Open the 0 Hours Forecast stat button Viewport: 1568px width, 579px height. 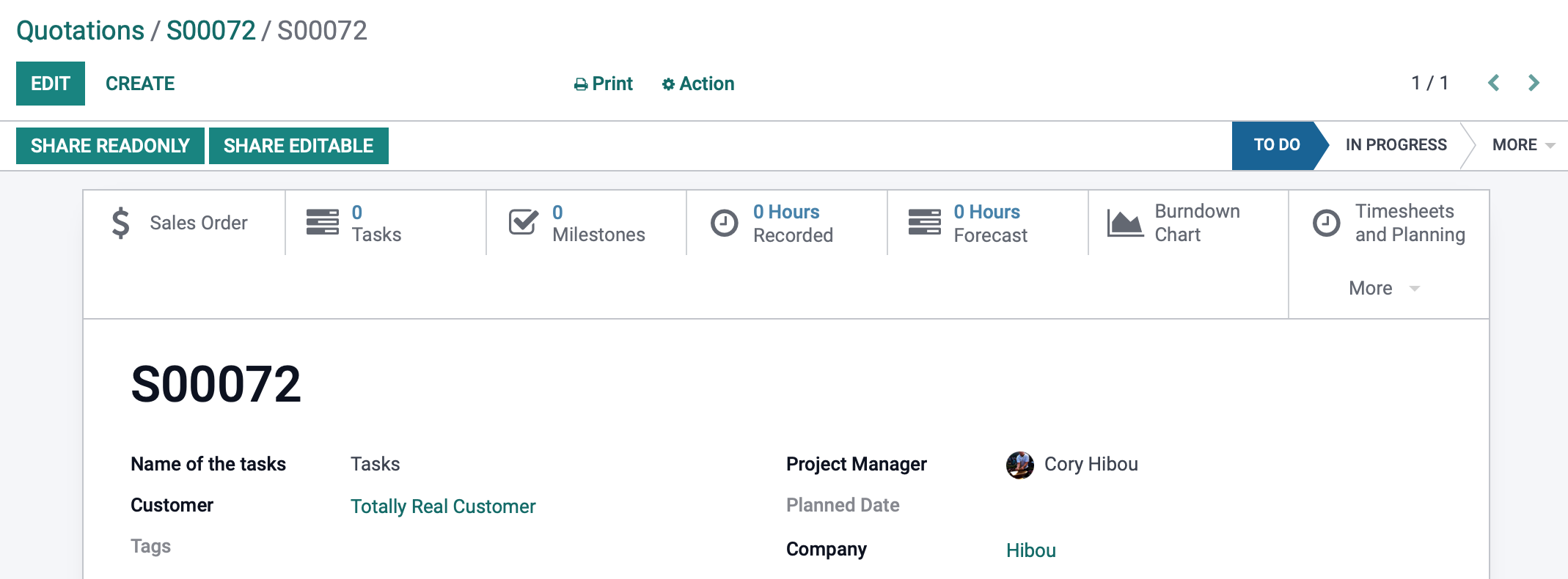[x=988, y=223]
